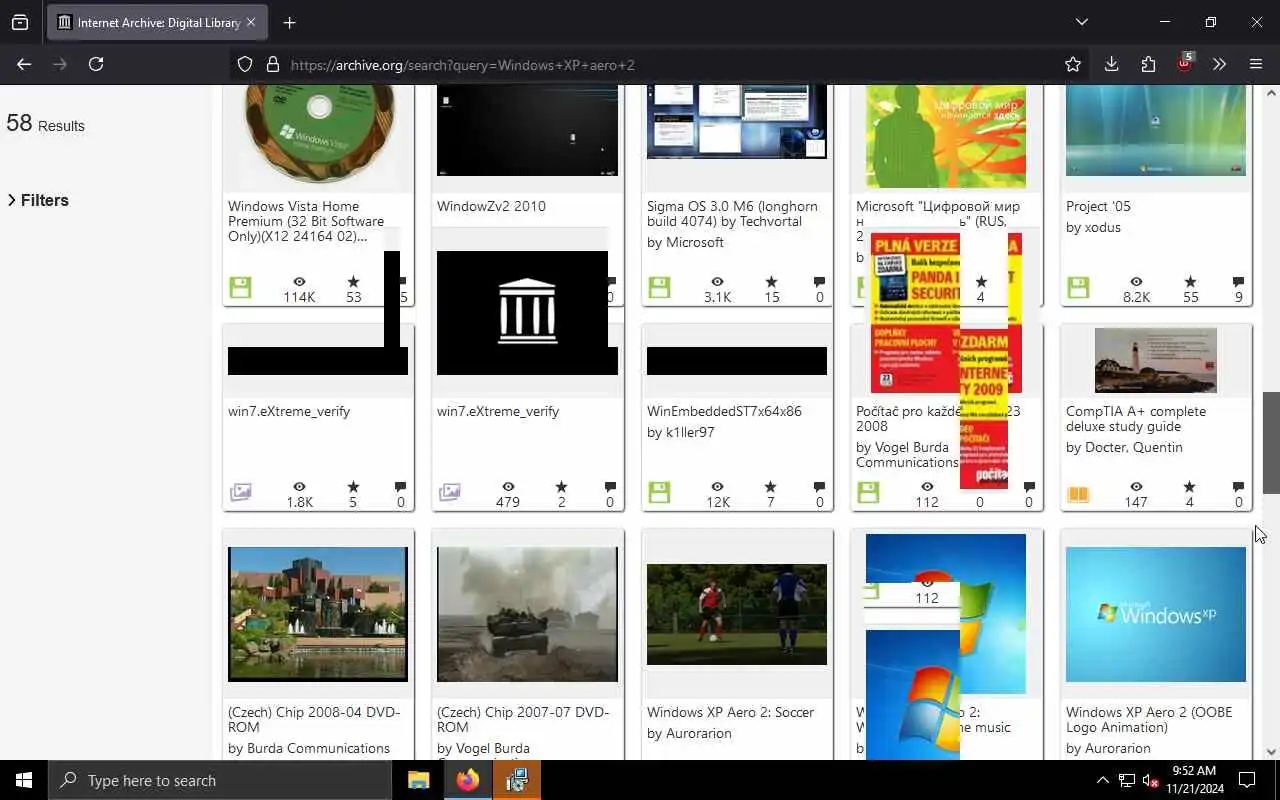The image size is (1280, 800).
Task: Click the 58 Results count text
Action: click(45, 124)
